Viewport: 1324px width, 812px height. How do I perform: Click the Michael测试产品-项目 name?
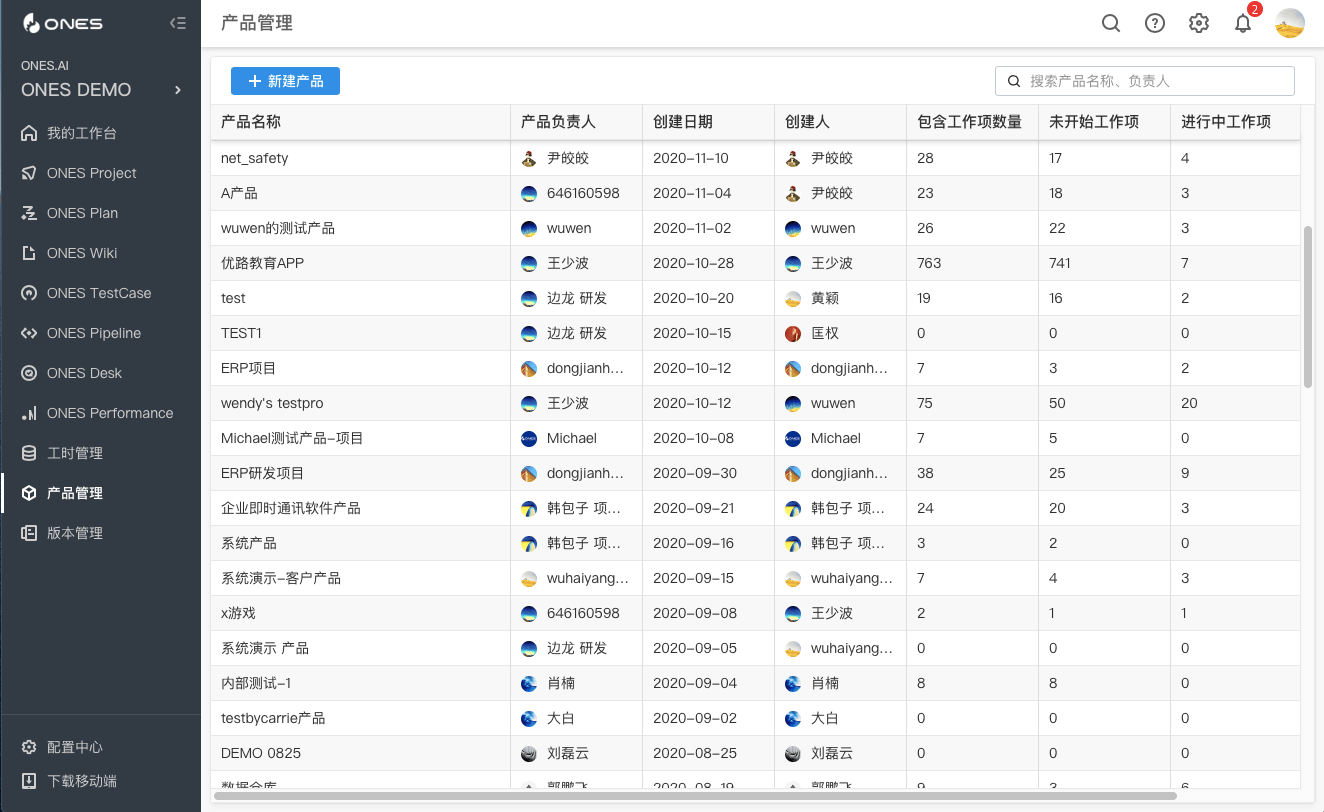coord(292,438)
